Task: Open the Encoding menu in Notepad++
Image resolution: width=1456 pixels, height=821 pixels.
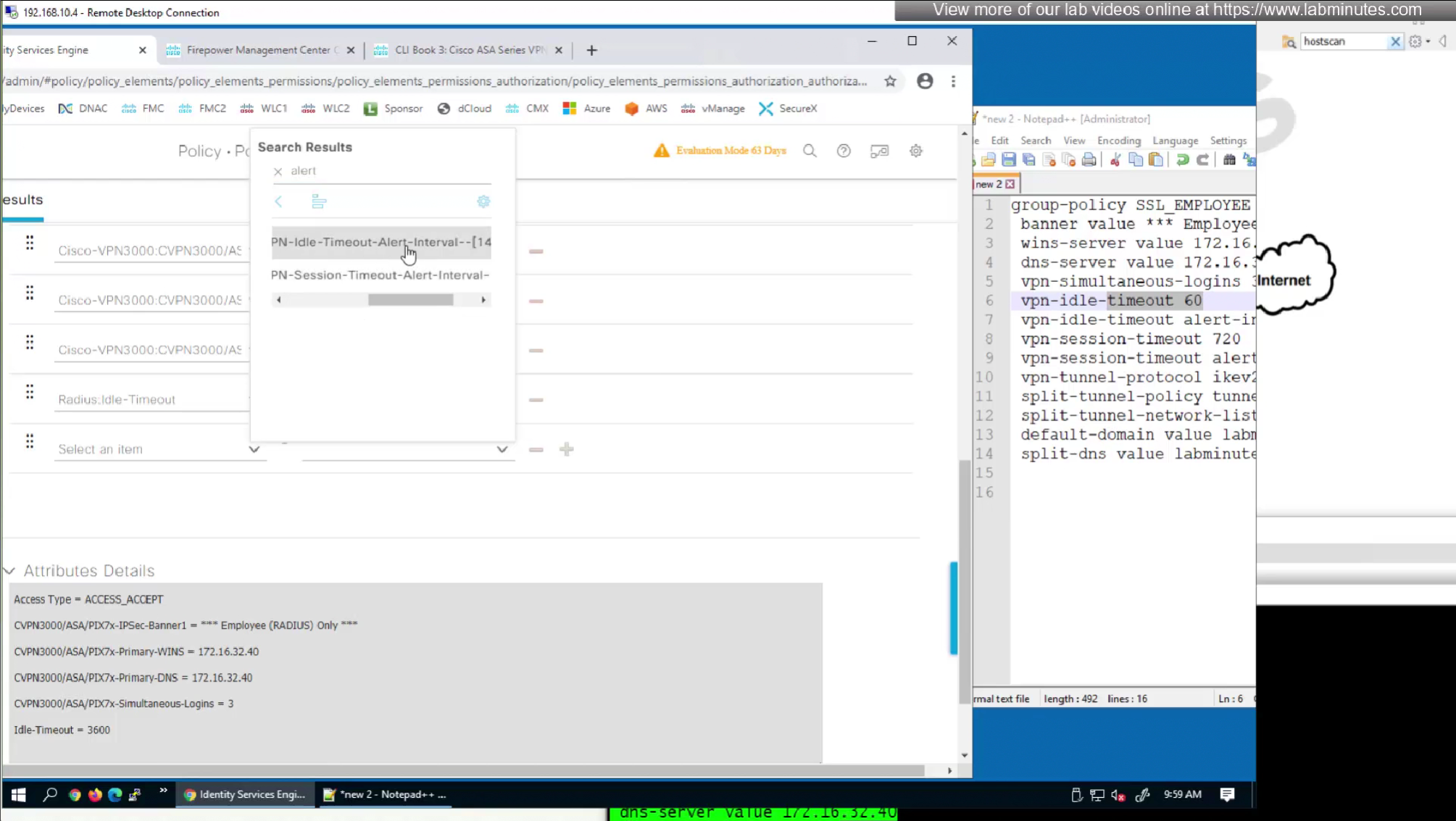Action: click(x=1118, y=141)
